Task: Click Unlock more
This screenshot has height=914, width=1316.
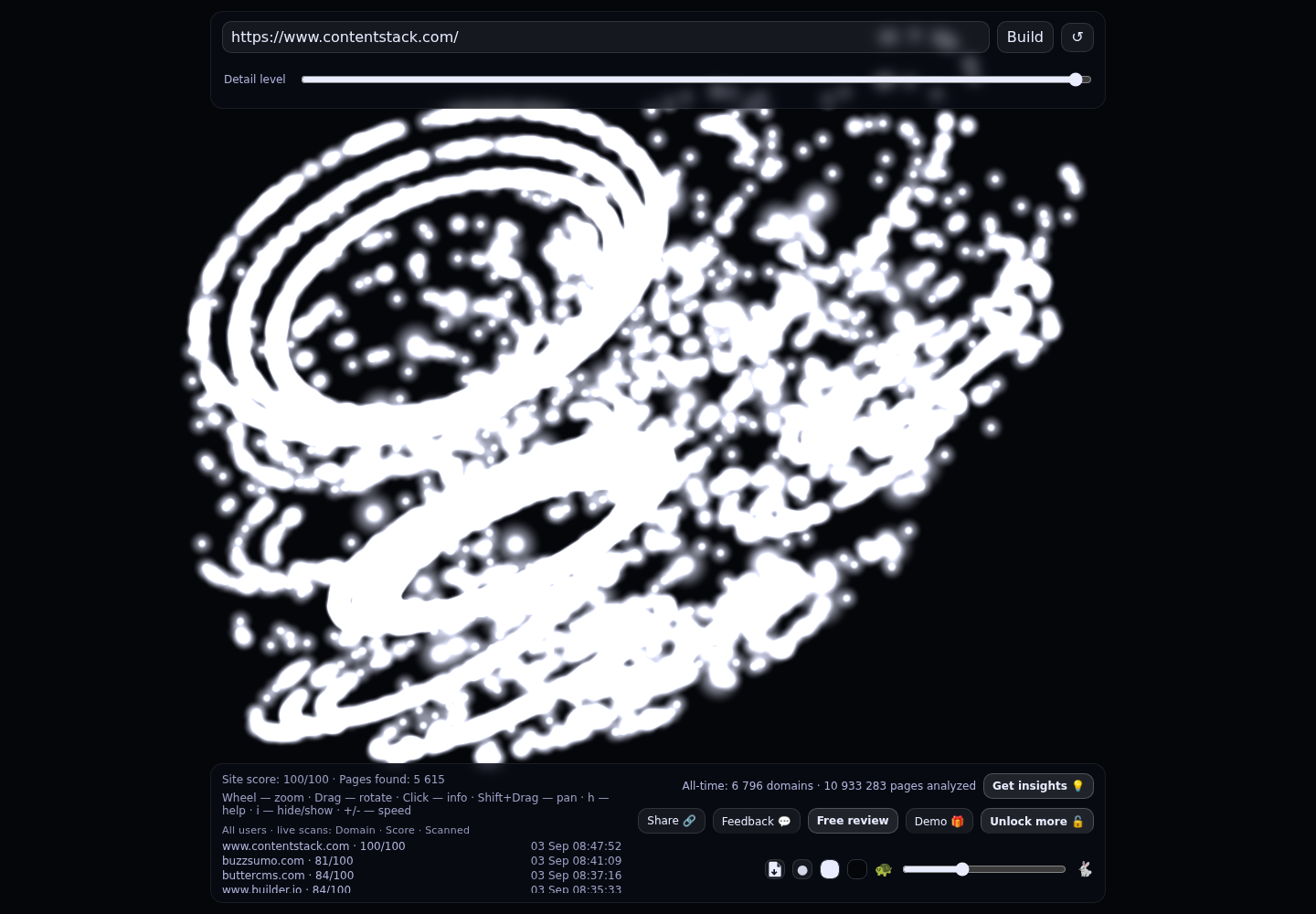Action: tap(1037, 821)
